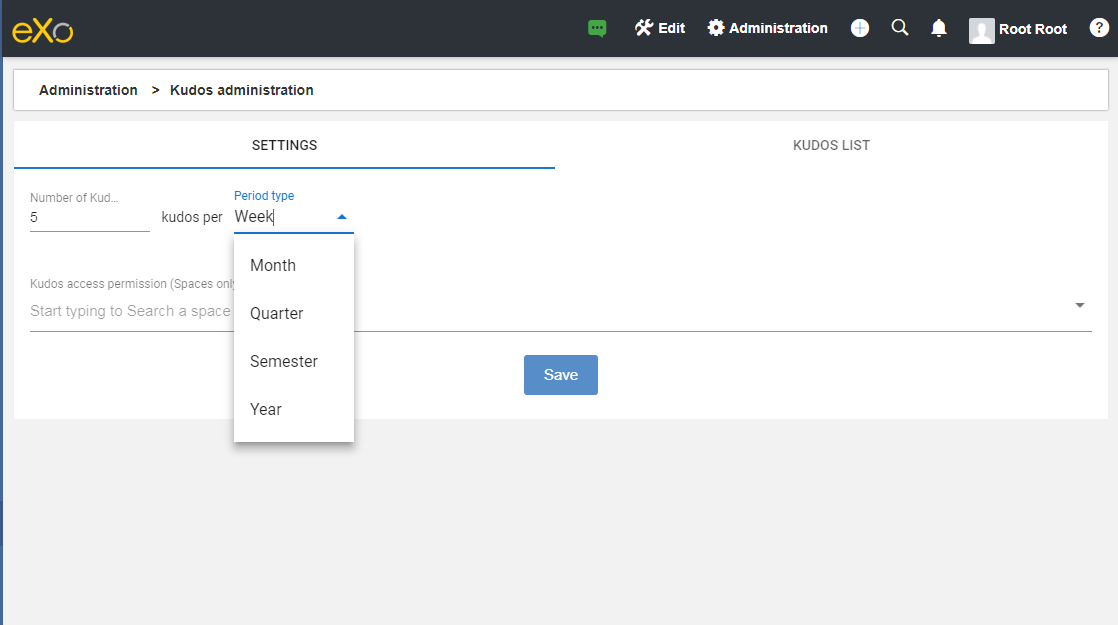1118x625 pixels.
Task: Collapse the Period type dropdown arrow
Action: [x=342, y=217]
